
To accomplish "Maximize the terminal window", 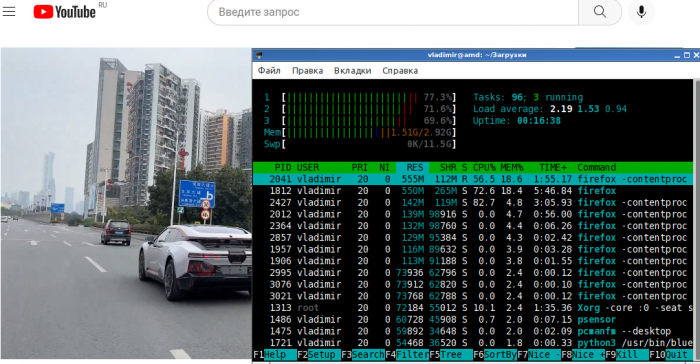I will [687, 55].
